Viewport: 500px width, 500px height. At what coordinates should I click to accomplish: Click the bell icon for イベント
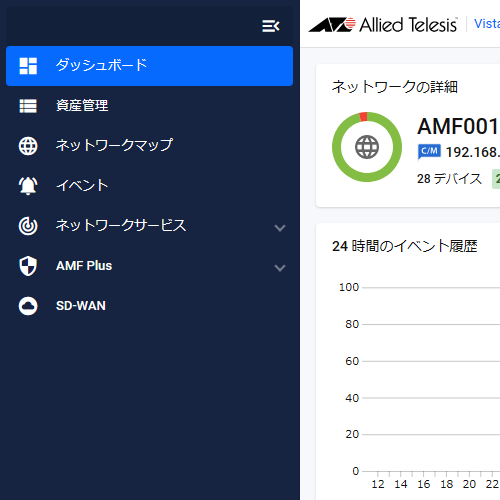click(x=28, y=186)
